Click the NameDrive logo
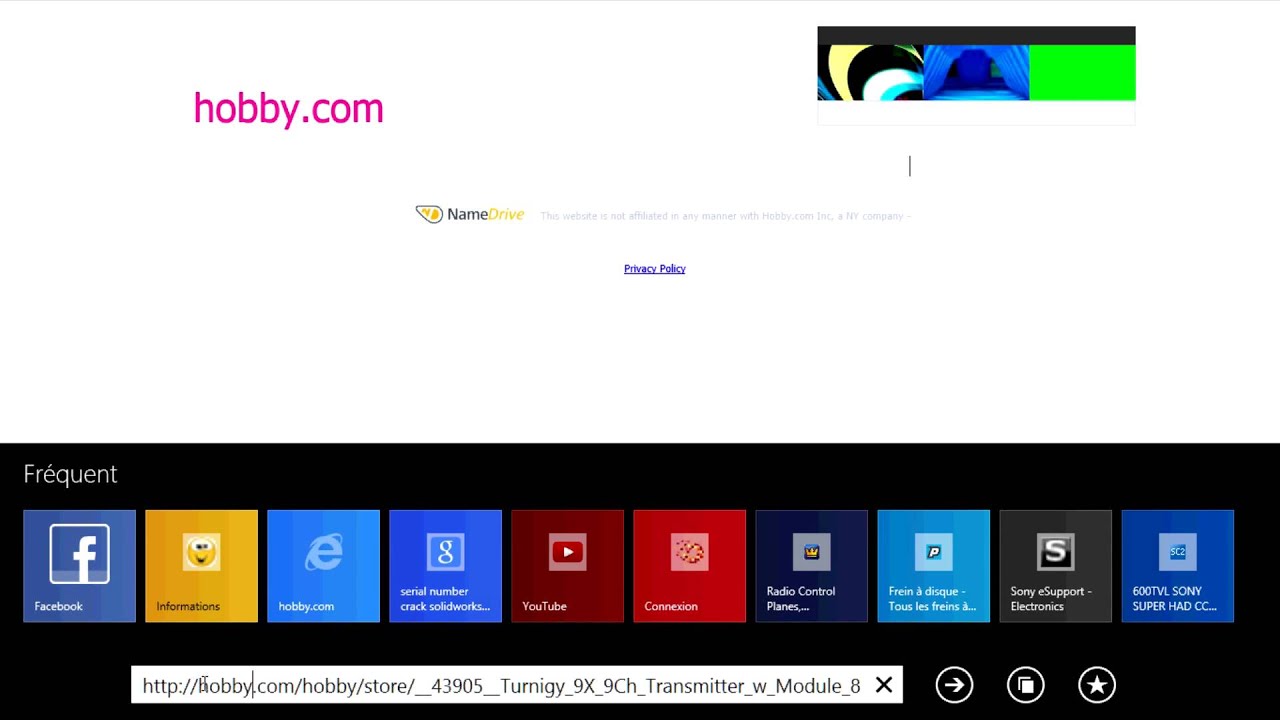The width and height of the screenshot is (1280, 720). tap(470, 214)
